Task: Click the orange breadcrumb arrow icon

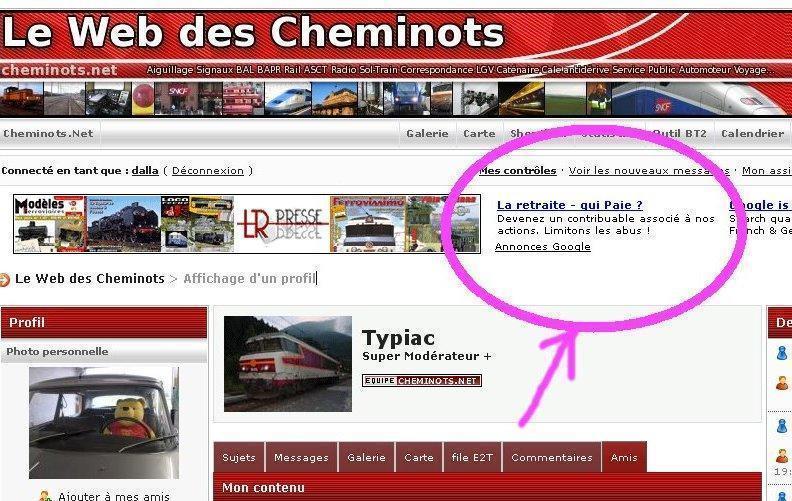Action: click(4, 279)
